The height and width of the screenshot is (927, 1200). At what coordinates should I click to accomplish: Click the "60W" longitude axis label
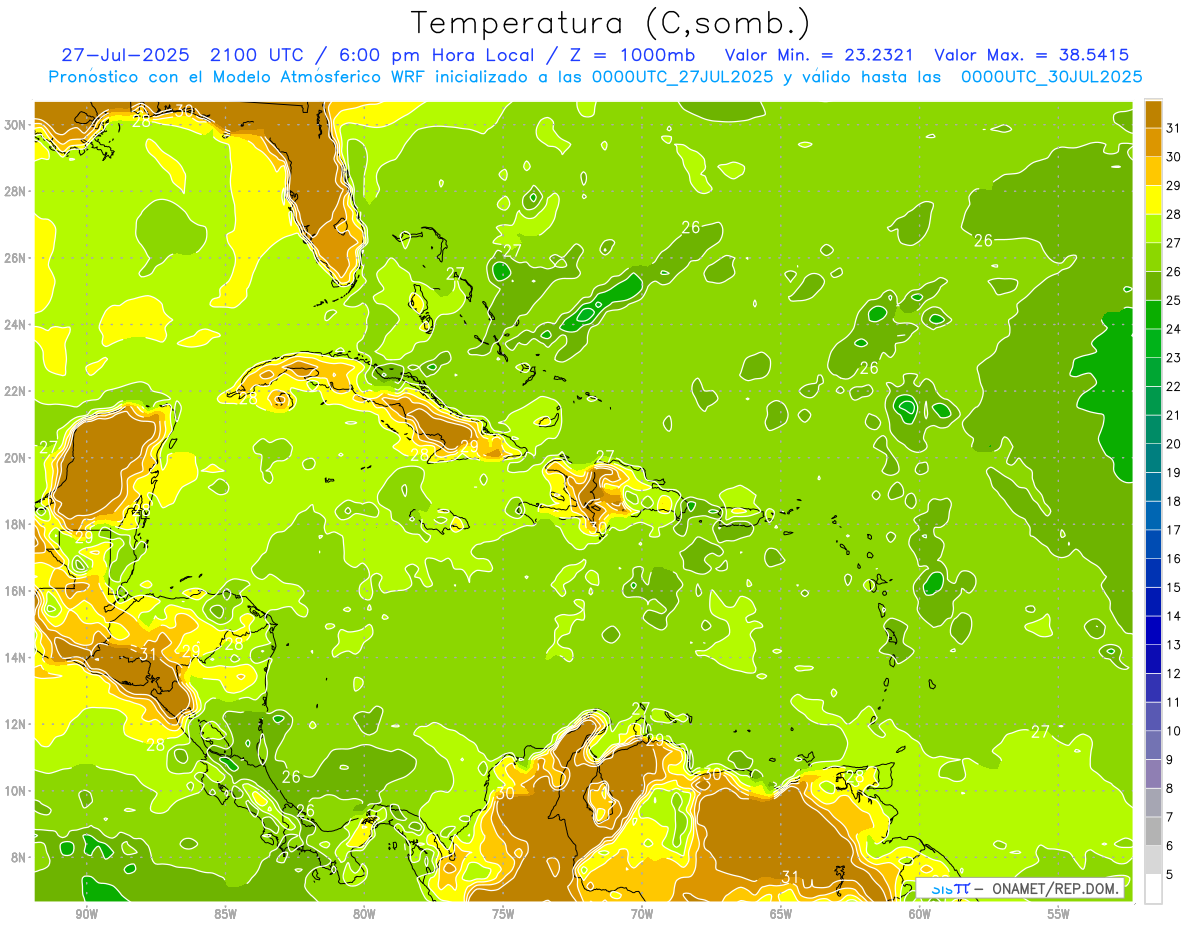[920, 913]
